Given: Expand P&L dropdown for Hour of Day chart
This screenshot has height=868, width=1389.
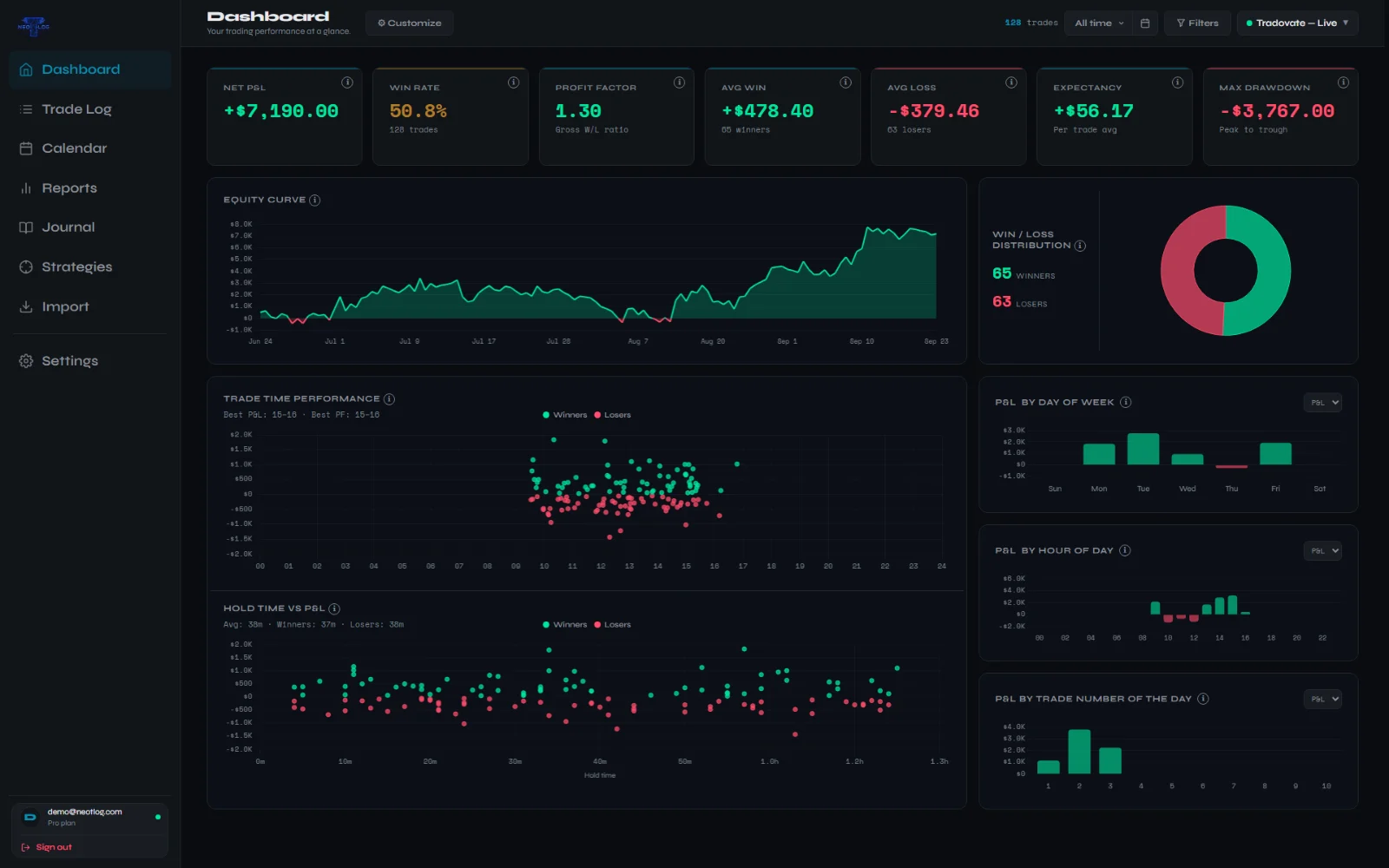Looking at the screenshot, I should (x=1322, y=551).
